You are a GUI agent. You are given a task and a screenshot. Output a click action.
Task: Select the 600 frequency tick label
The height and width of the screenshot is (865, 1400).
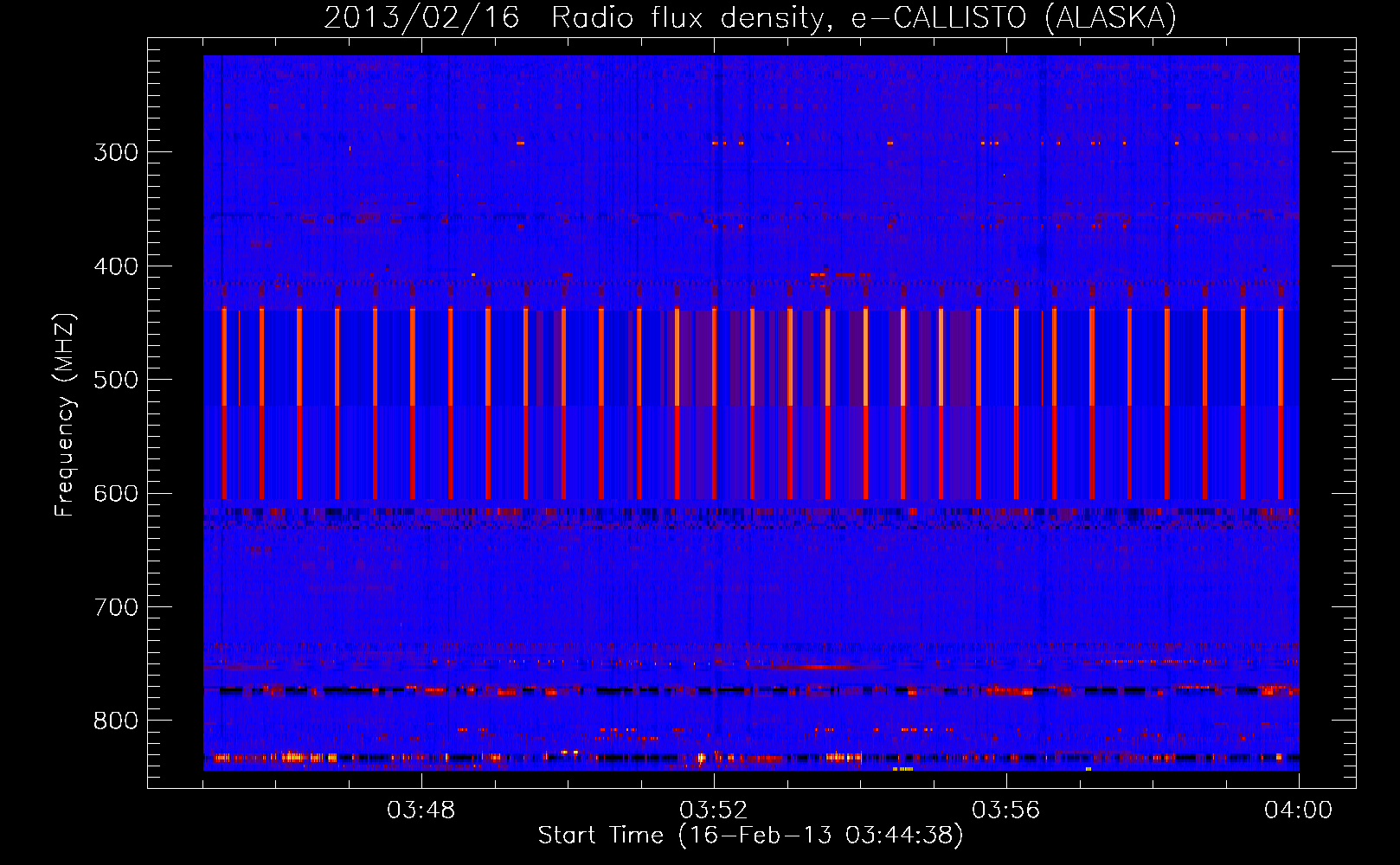(x=116, y=494)
